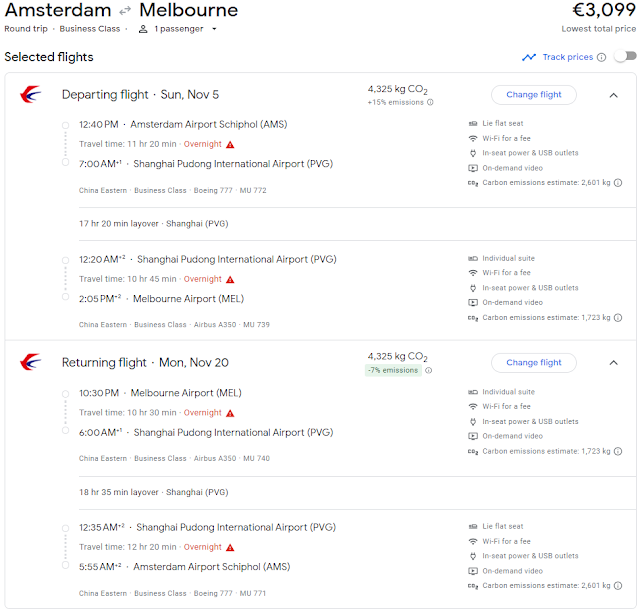
Task: Click the Track prices info icon
Action: [601, 57]
